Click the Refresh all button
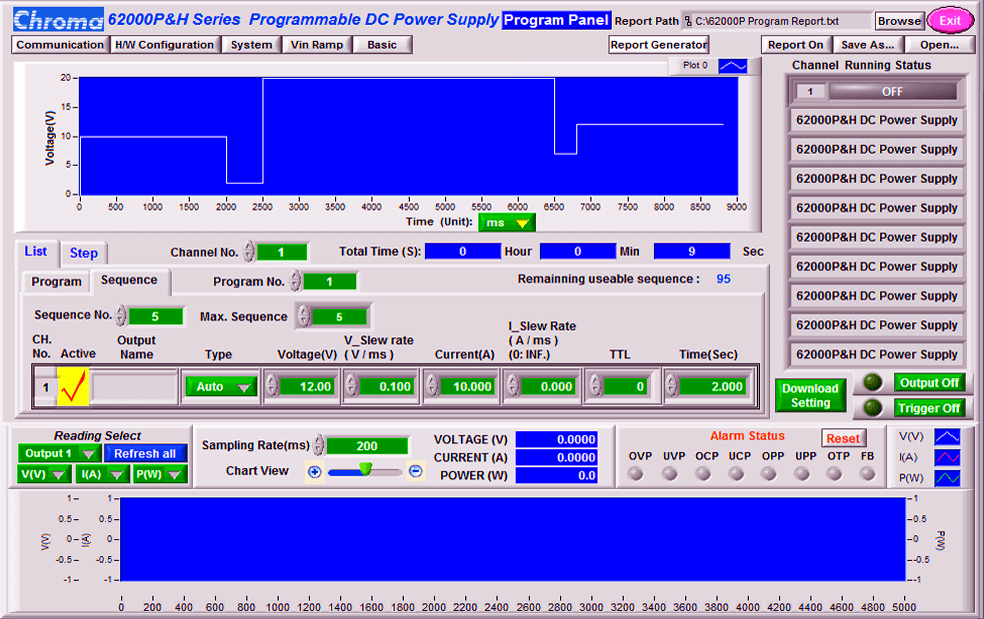984x619 pixels. pos(145,453)
